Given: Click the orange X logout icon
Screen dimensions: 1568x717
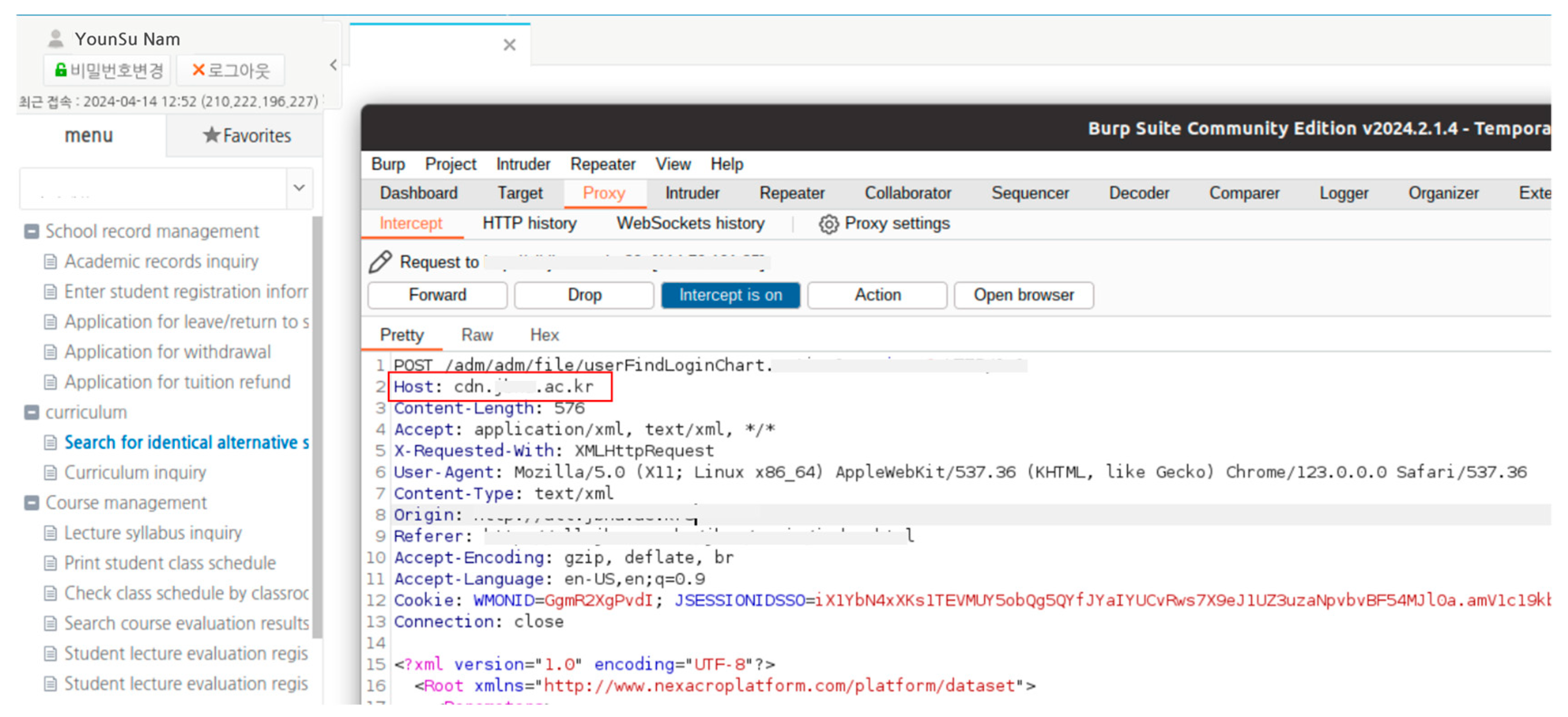Looking at the screenshot, I should [198, 70].
